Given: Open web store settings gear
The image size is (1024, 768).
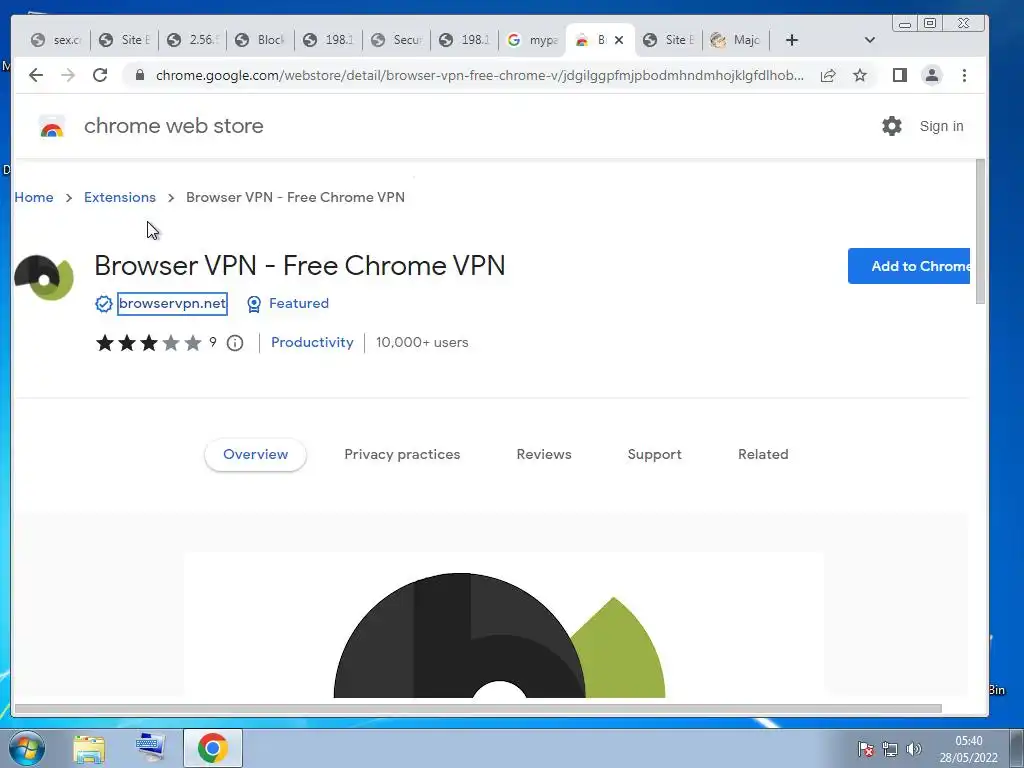Looking at the screenshot, I should pyautogui.click(x=891, y=125).
